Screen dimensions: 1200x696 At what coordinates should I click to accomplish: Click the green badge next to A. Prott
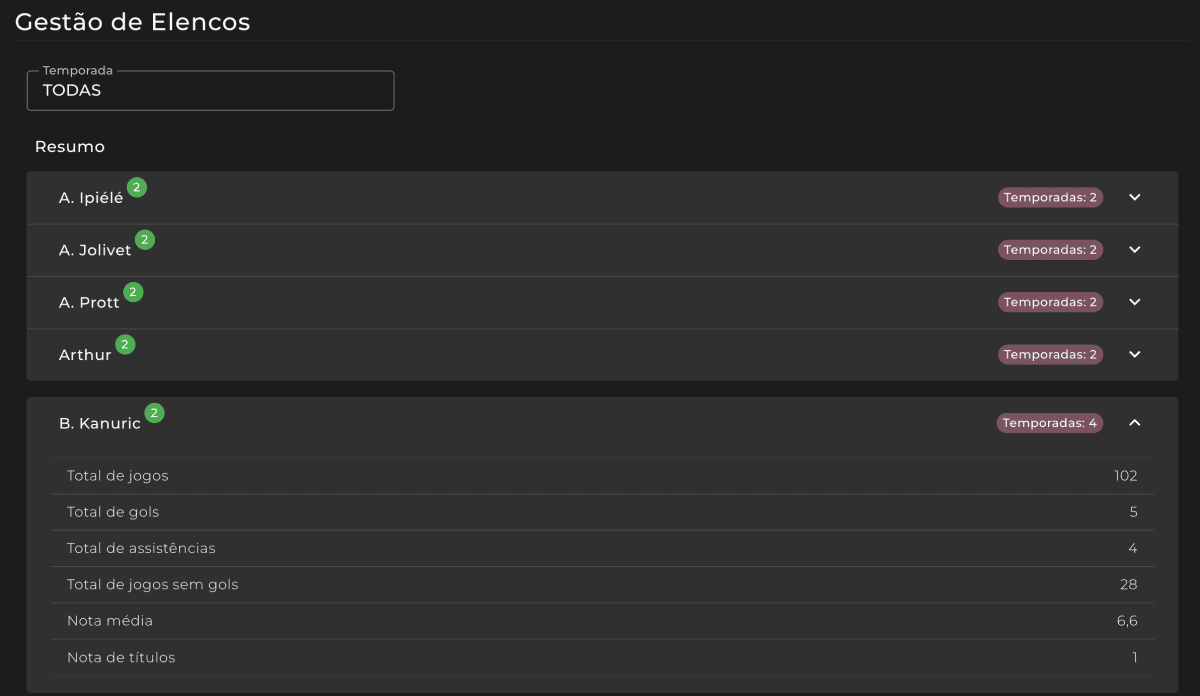pyautogui.click(x=133, y=292)
